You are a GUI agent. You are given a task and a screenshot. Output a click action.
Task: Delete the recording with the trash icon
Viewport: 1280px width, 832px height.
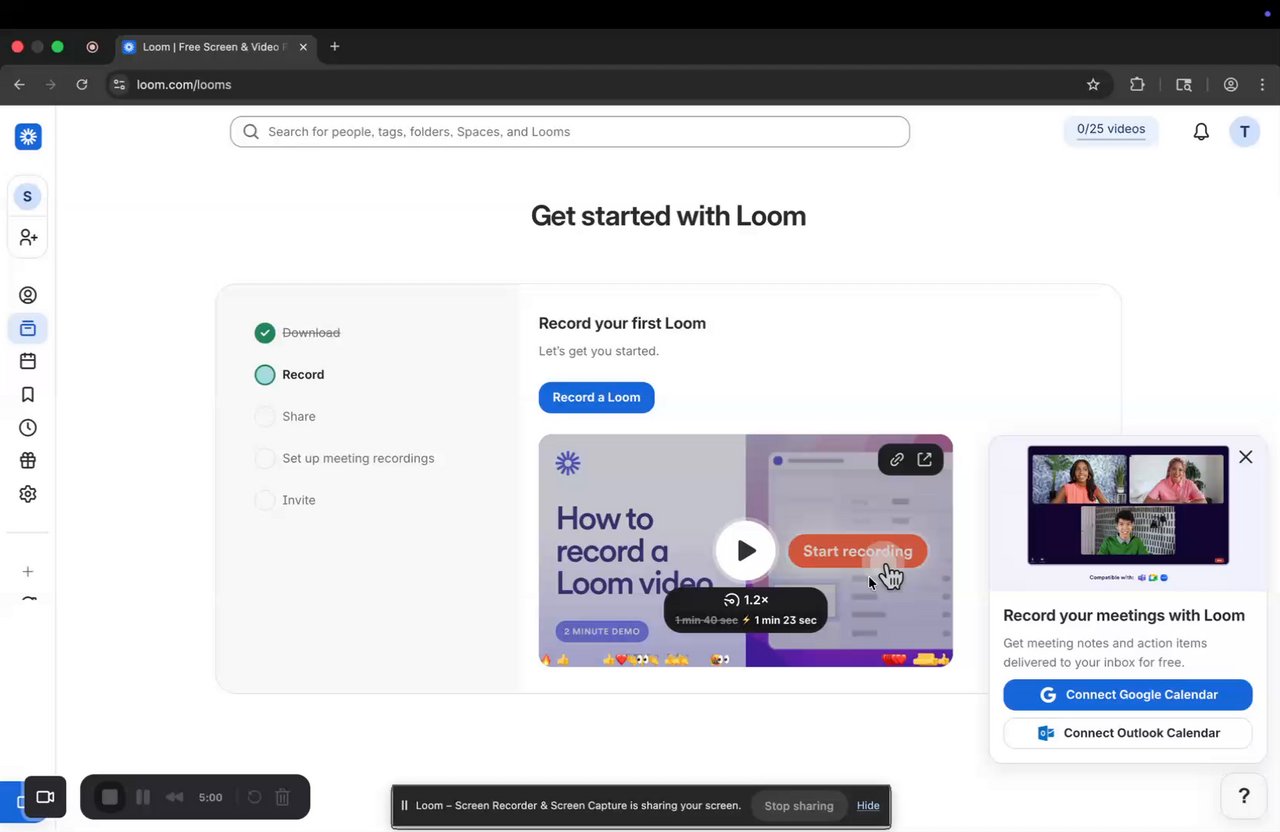click(x=283, y=797)
